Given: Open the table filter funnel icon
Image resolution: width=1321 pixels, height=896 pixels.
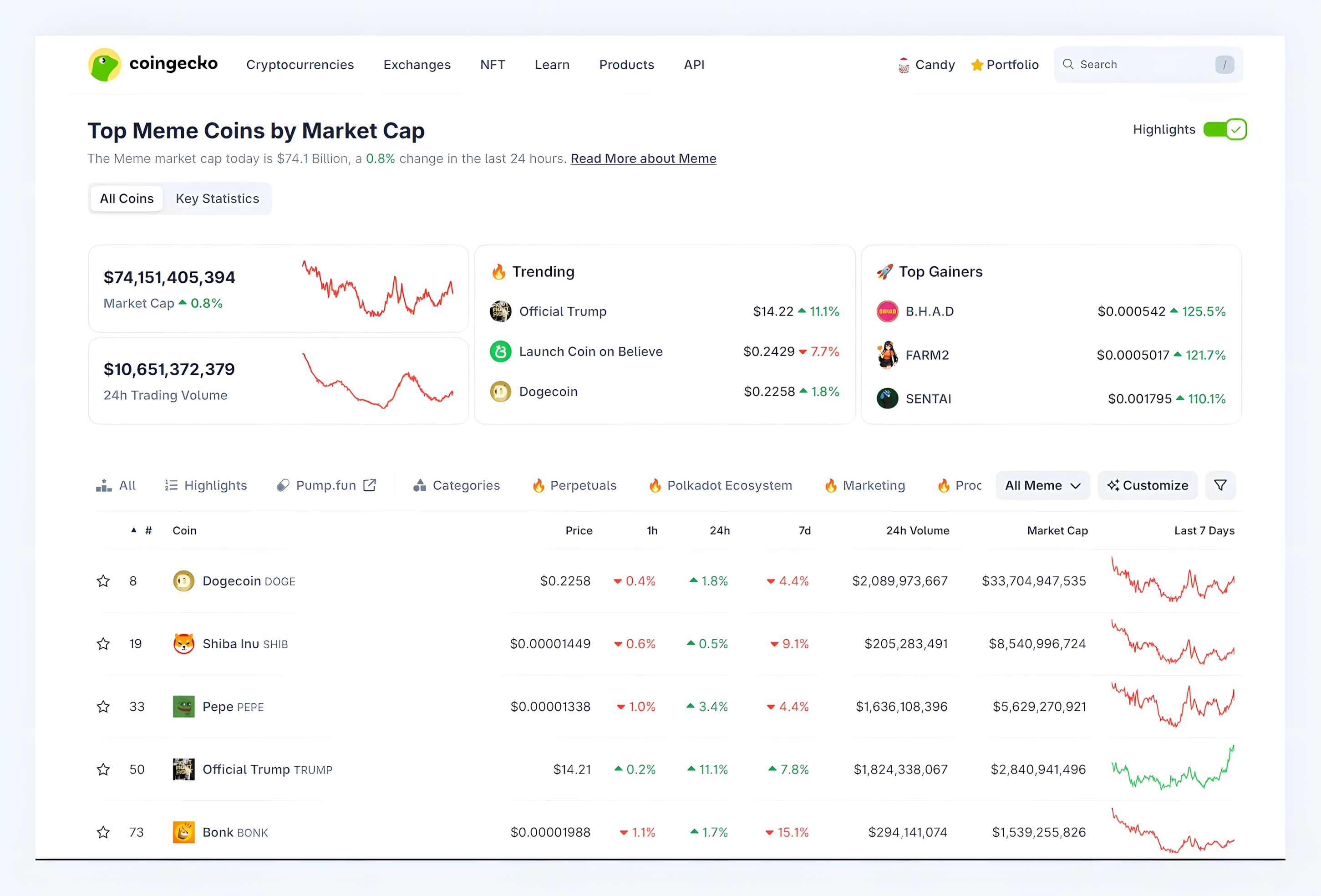Looking at the screenshot, I should [1220, 485].
